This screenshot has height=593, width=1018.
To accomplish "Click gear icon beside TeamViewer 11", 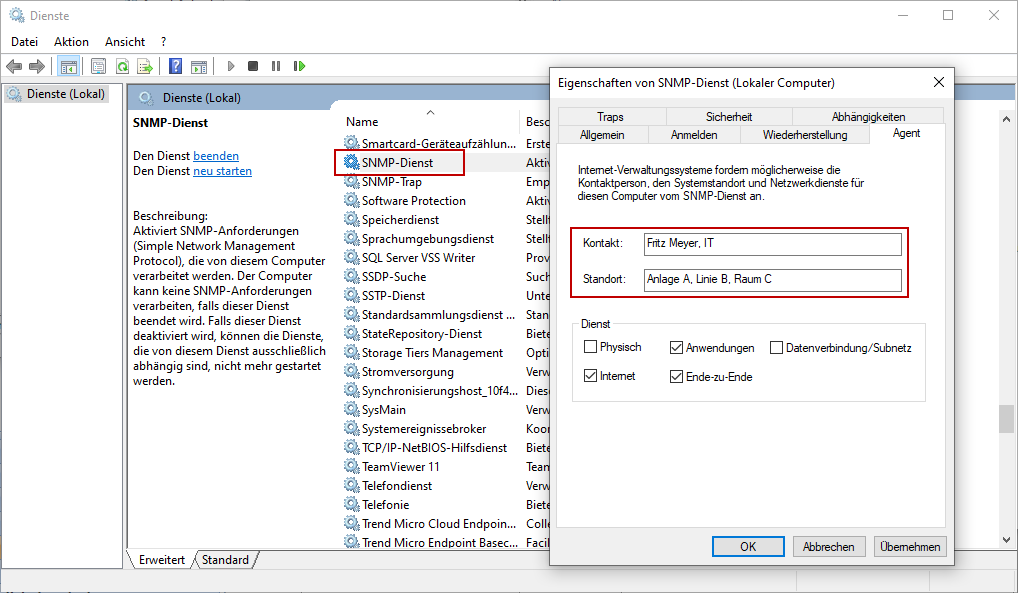I will point(351,466).
